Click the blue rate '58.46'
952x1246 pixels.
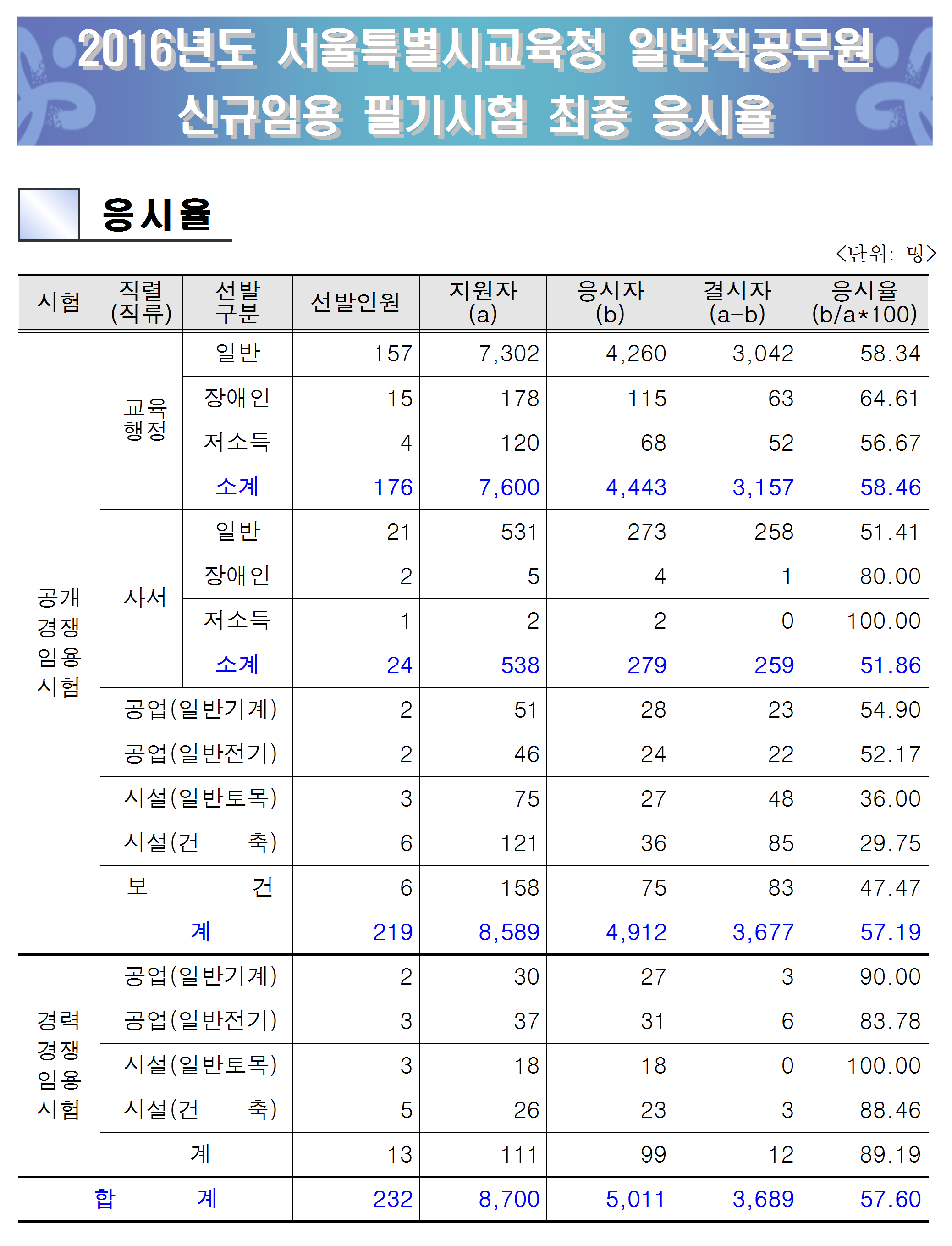pos(890,487)
